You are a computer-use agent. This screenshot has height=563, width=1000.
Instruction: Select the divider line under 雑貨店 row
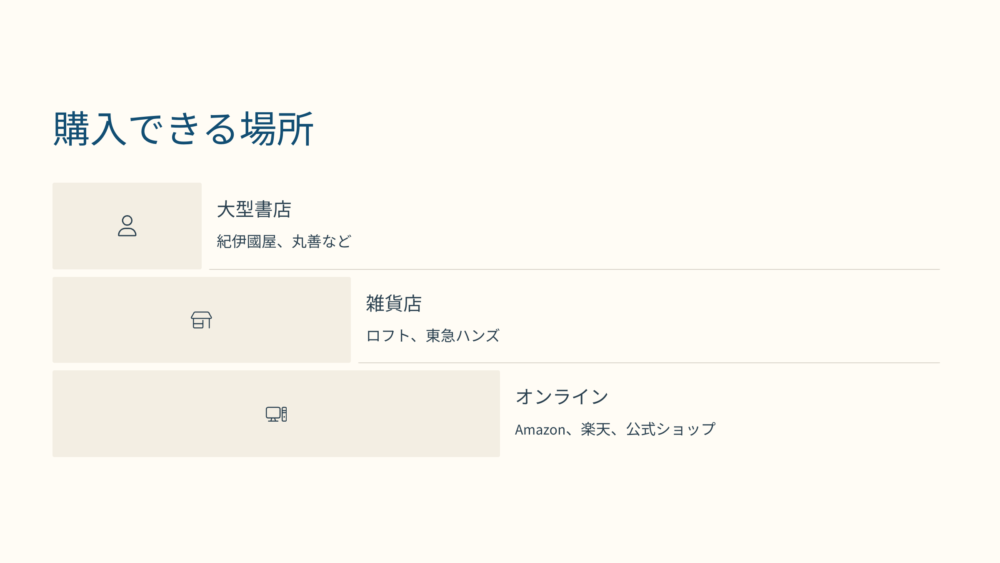[x=649, y=363]
